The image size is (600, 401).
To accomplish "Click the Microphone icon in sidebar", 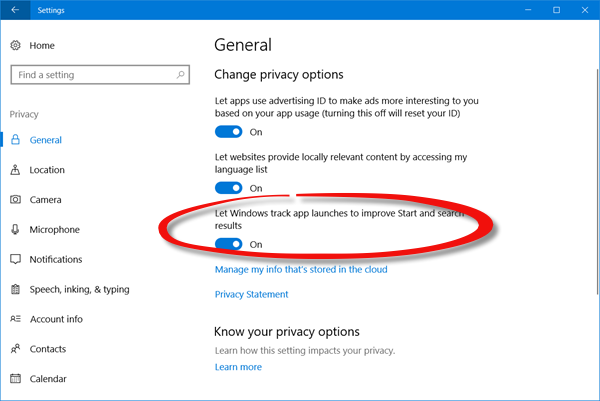I will tap(16, 230).
